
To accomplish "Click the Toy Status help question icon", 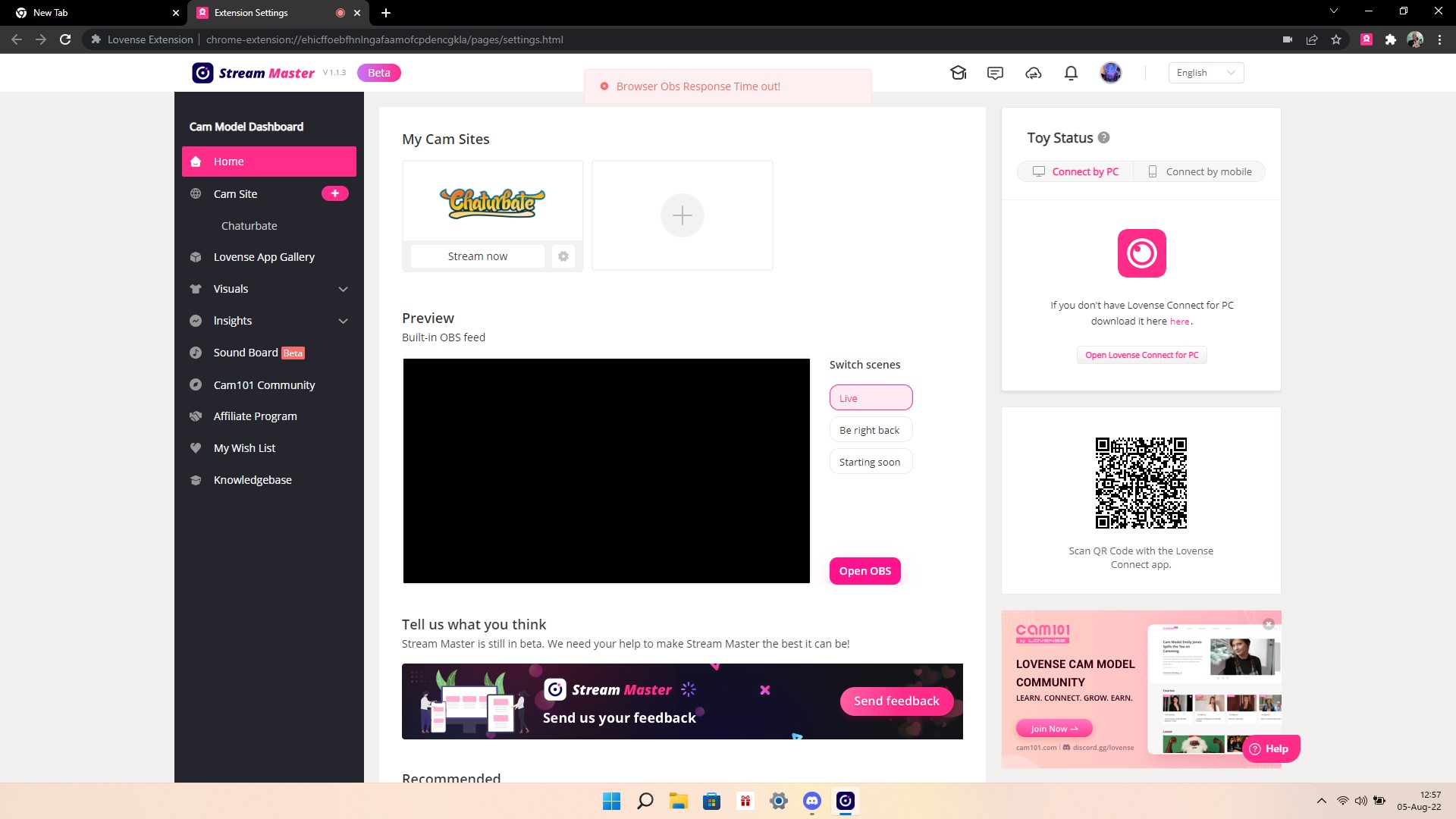I will [1104, 137].
